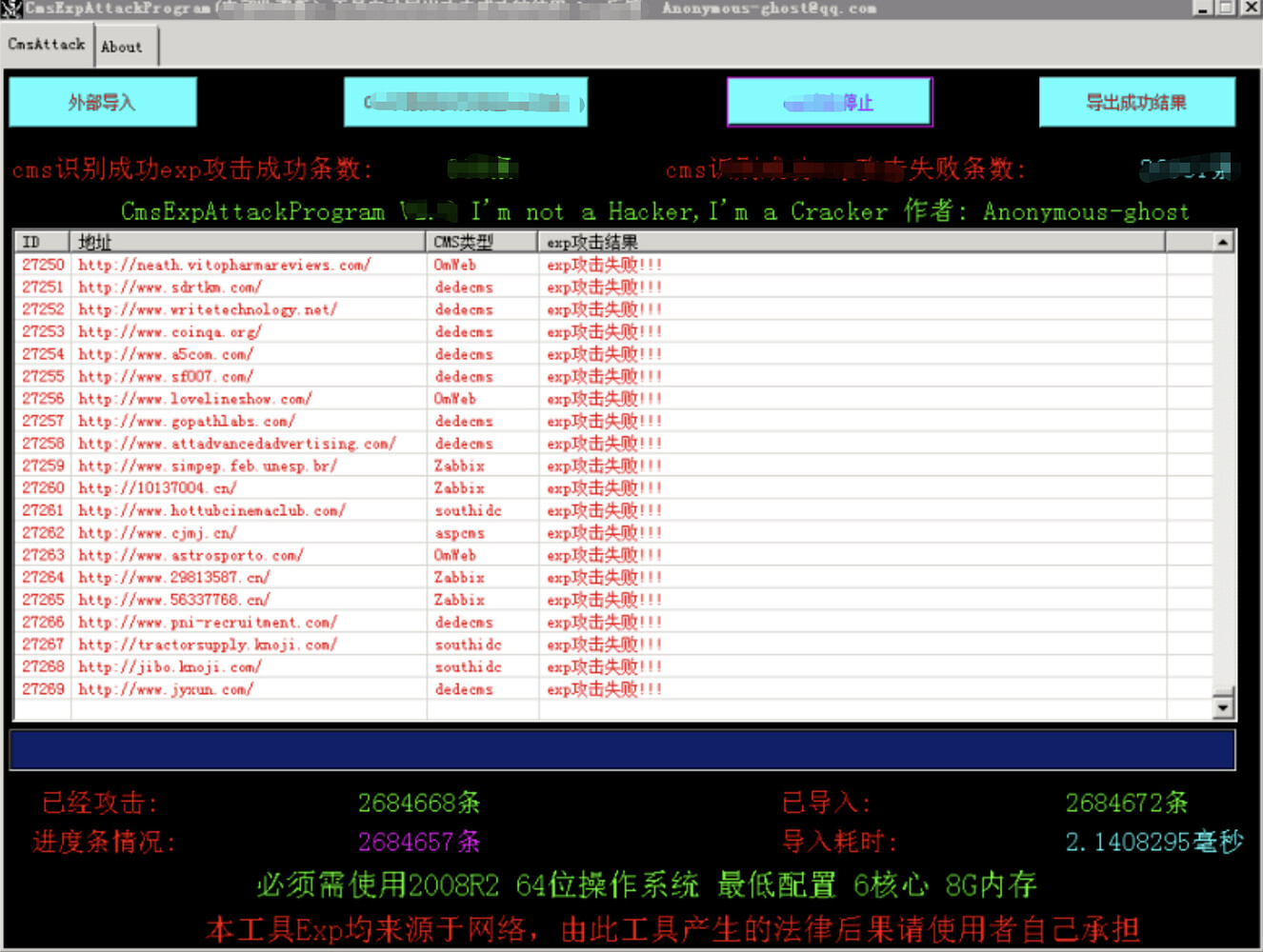Image resolution: width=1263 pixels, height=952 pixels.
Task: Click the 2684668条 attacked count
Action: pyautogui.click(x=419, y=803)
